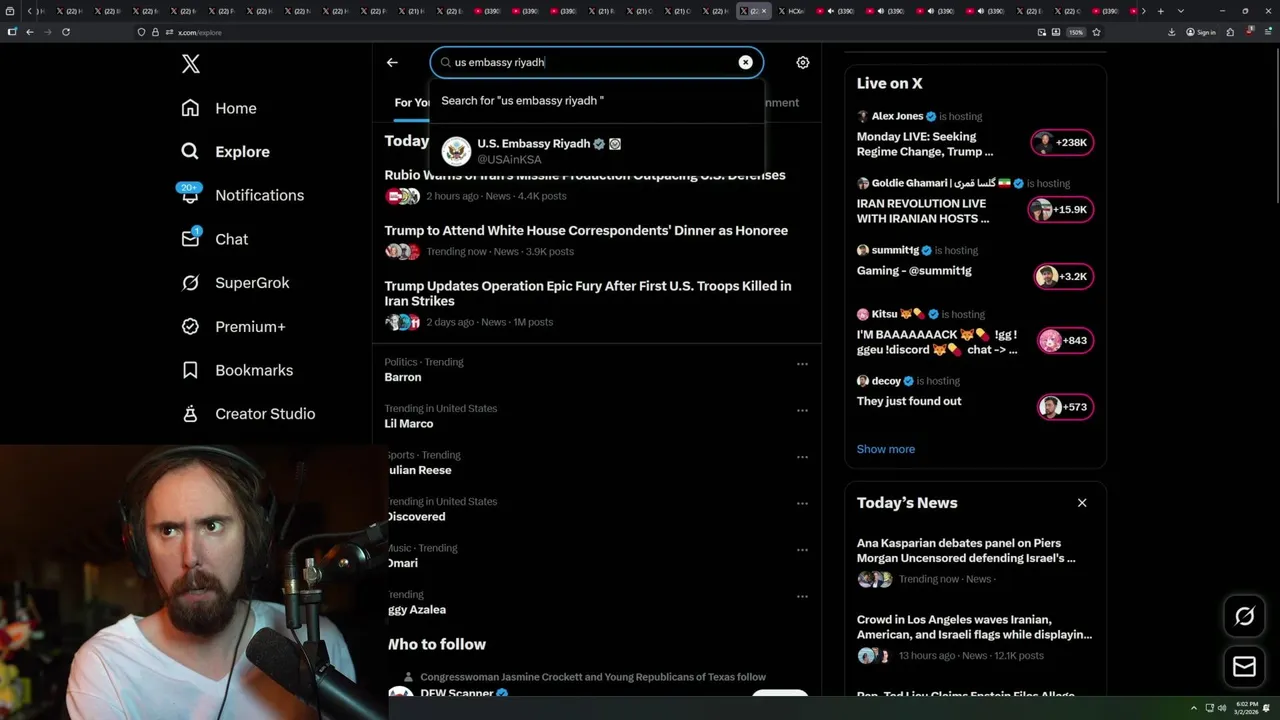This screenshot has width=1280, height=720.
Task: Open Notifications bell icon
Action: pos(190,195)
